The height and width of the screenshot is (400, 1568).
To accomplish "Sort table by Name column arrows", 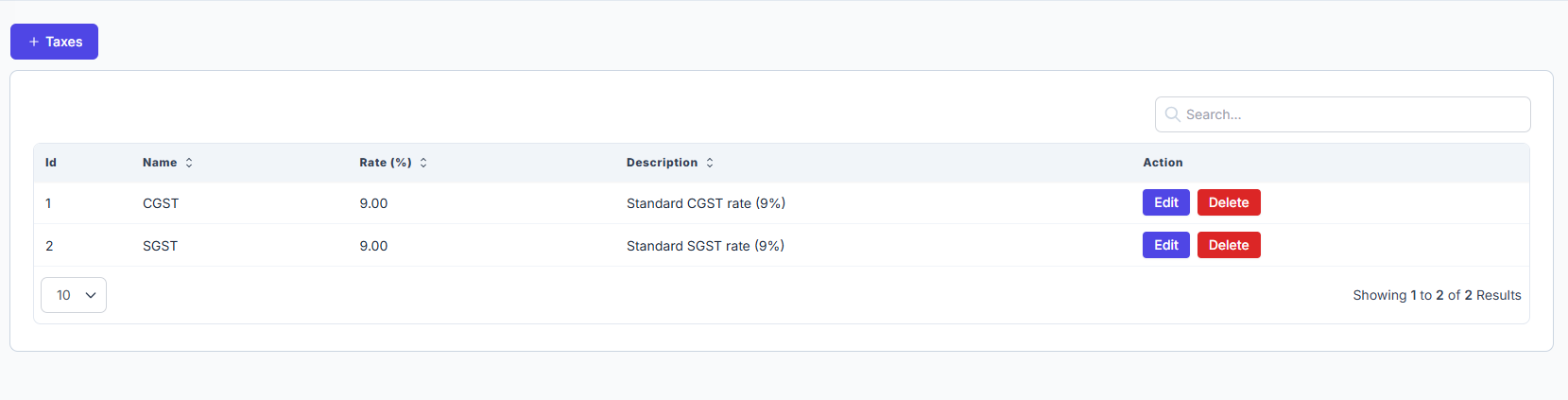I will [189, 163].
